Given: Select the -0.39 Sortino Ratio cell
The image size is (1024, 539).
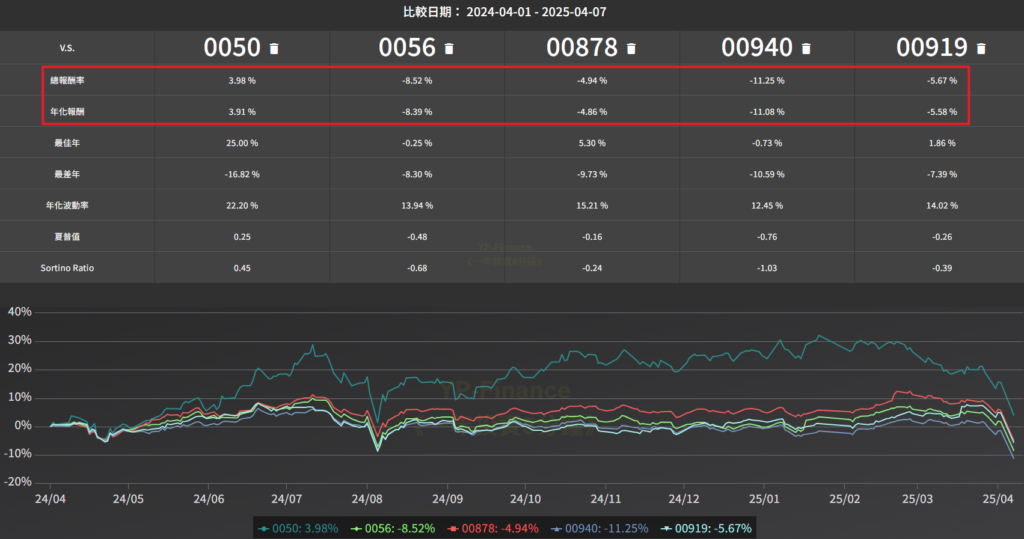Looking at the screenshot, I should click(x=942, y=268).
